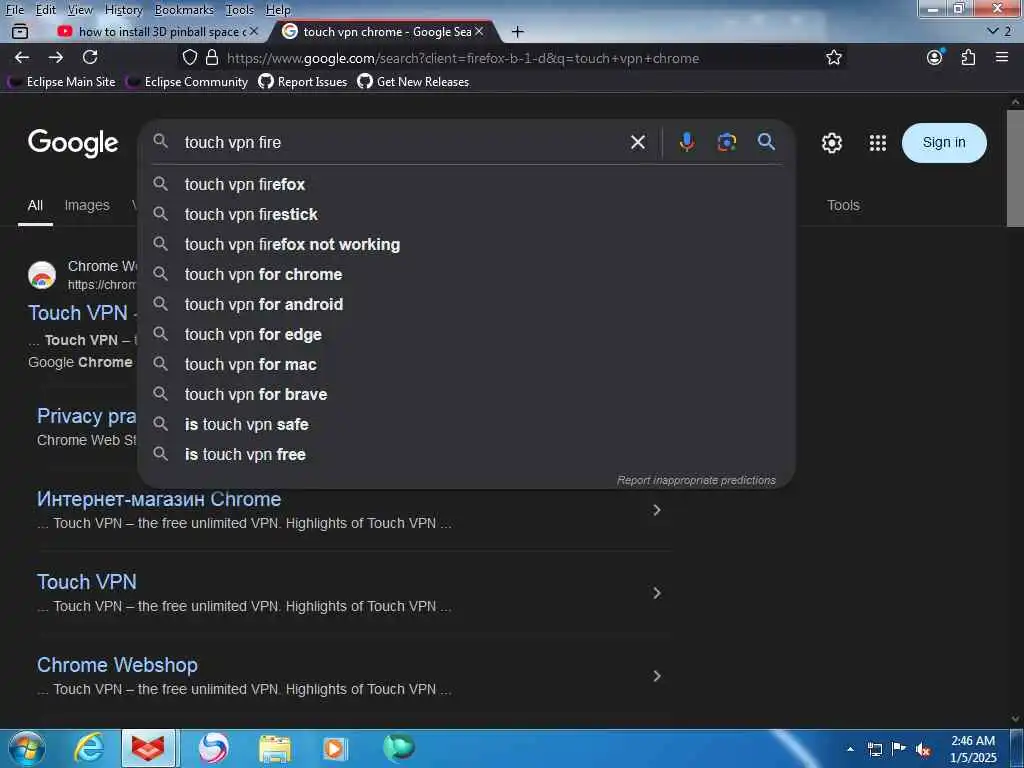Open the site padlock information icon
Screen dimensions: 1024x768
(212, 57)
